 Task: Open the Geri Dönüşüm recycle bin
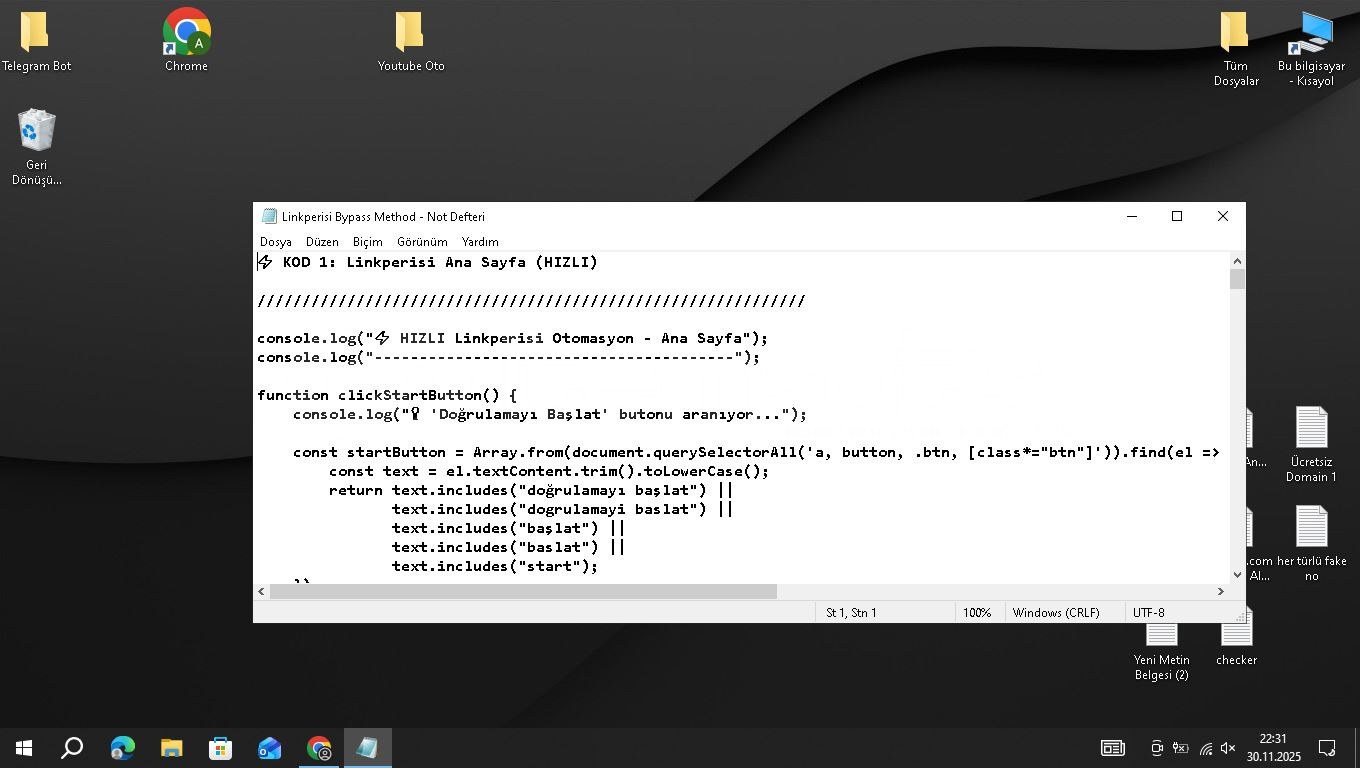37,133
